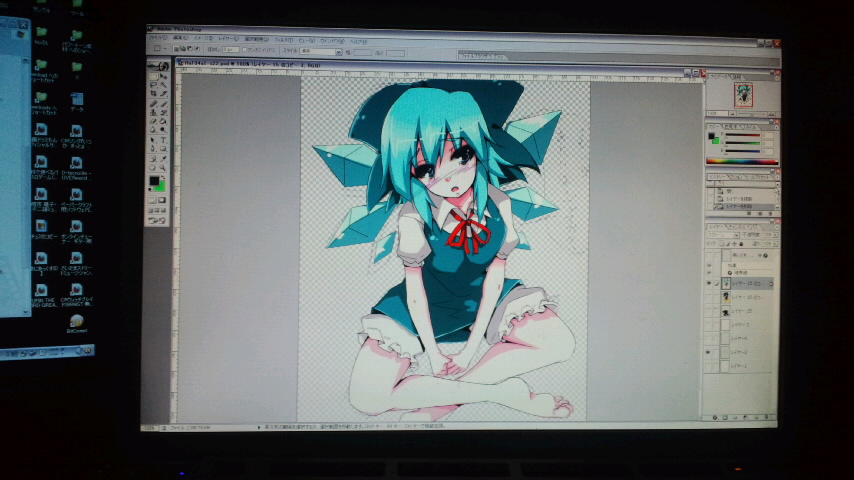Open the ビュー menu
Screen dimensions: 854x480
coord(307,40)
